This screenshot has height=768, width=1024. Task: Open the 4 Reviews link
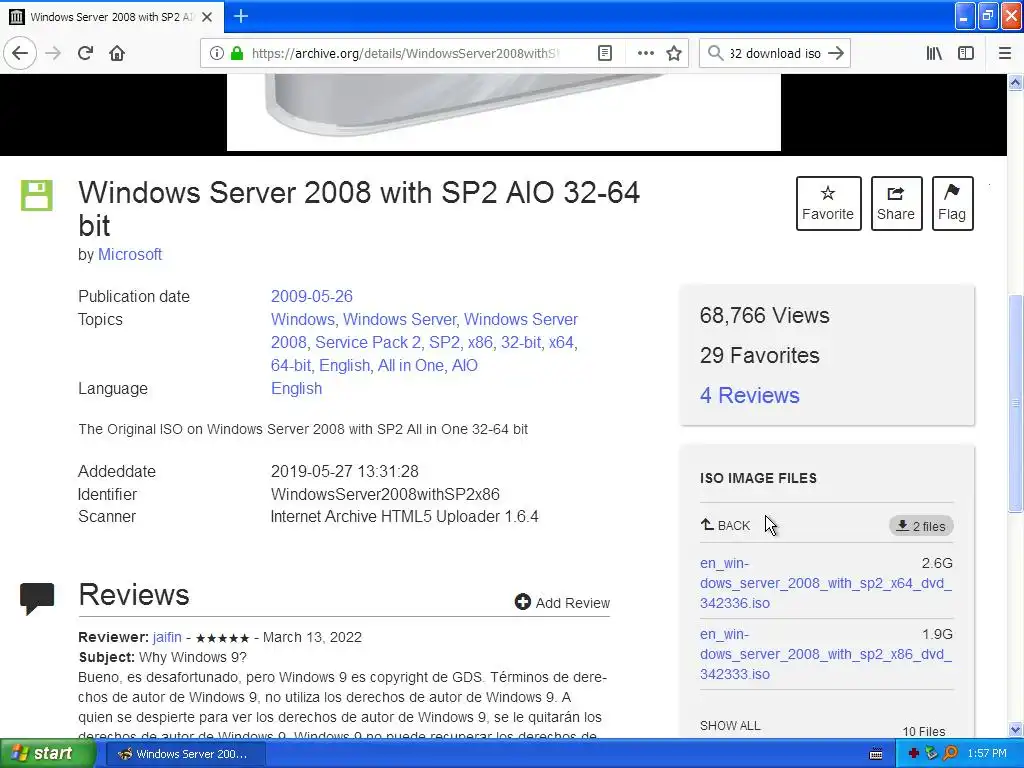[749, 395]
